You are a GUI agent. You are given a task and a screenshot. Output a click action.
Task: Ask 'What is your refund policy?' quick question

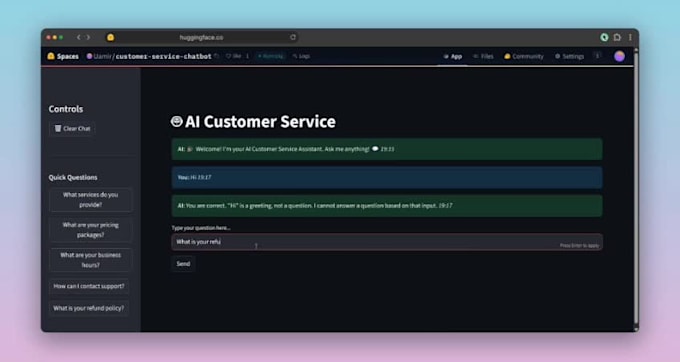(x=89, y=308)
